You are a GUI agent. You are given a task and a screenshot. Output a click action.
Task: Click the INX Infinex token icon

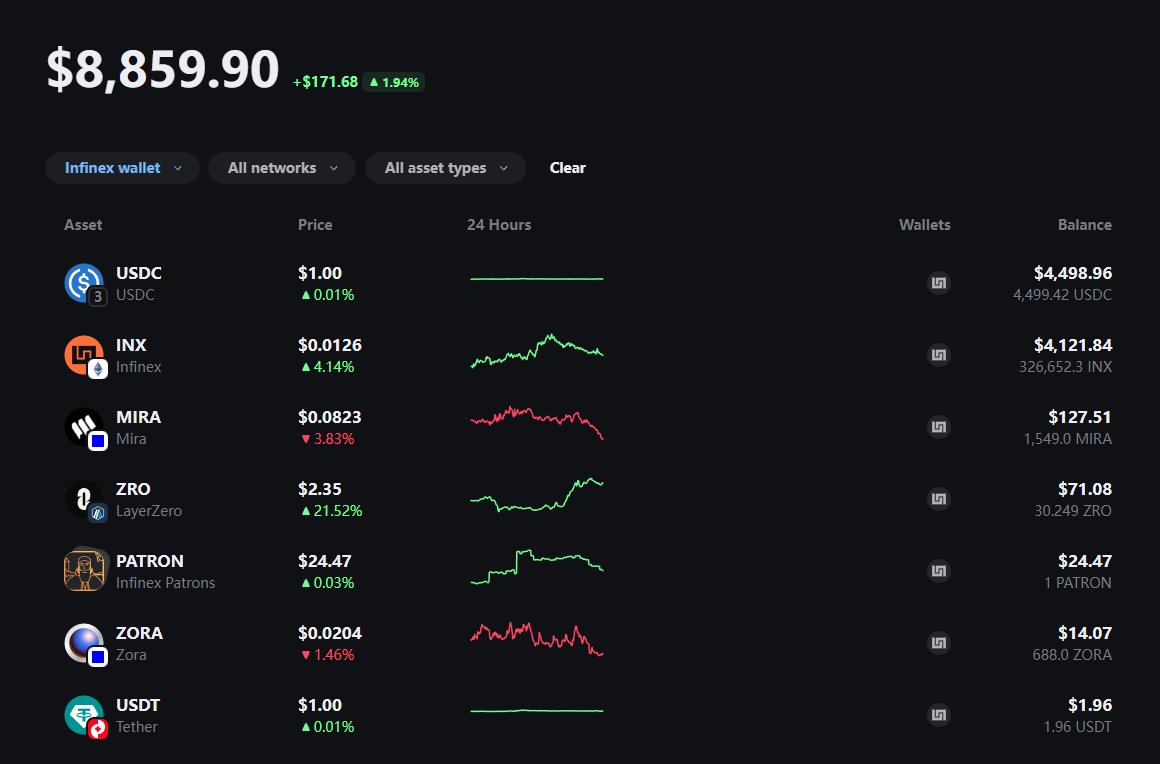pos(84,354)
